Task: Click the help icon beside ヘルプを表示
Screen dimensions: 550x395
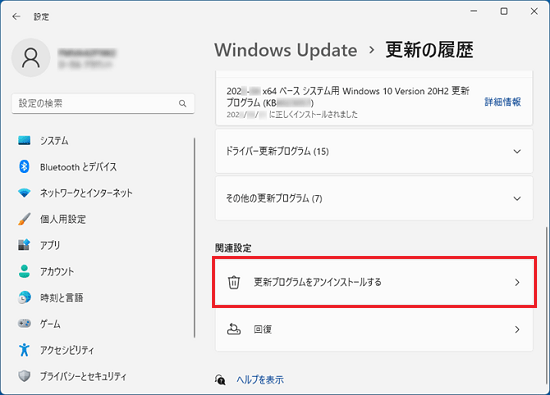Action: pyautogui.click(x=220, y=380)
